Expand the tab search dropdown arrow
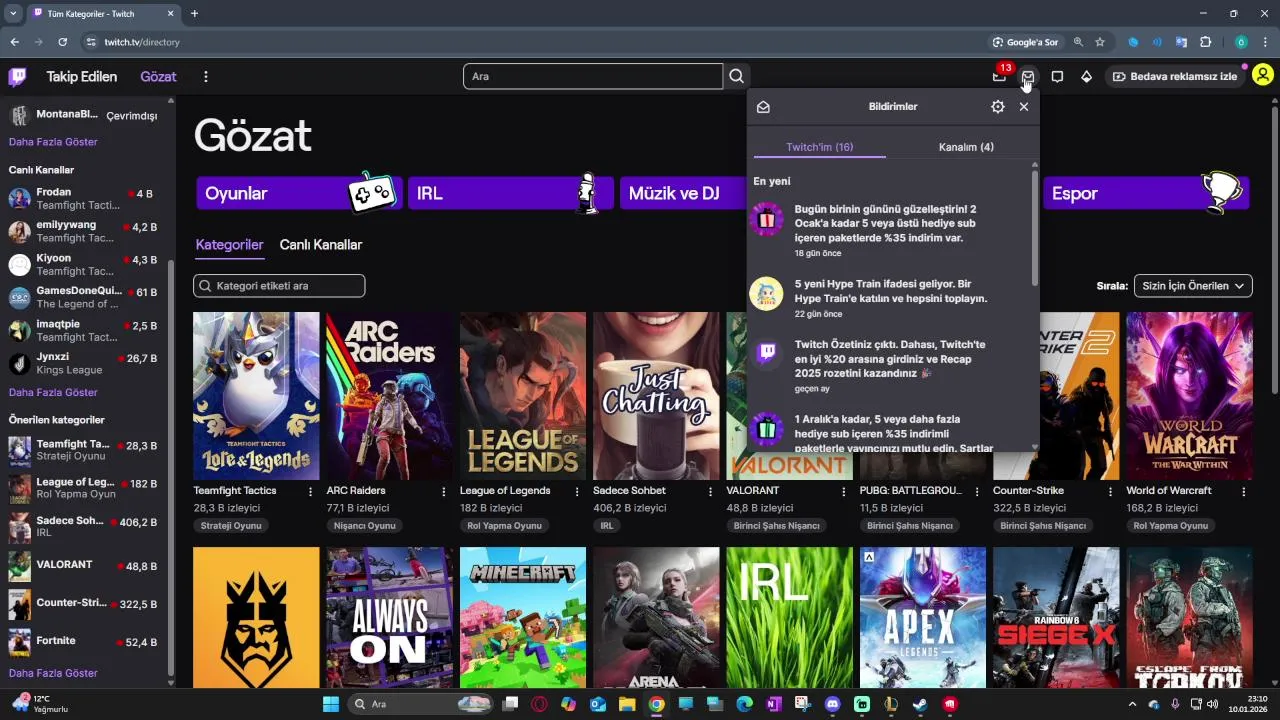1280x720 pixels. 14,13
